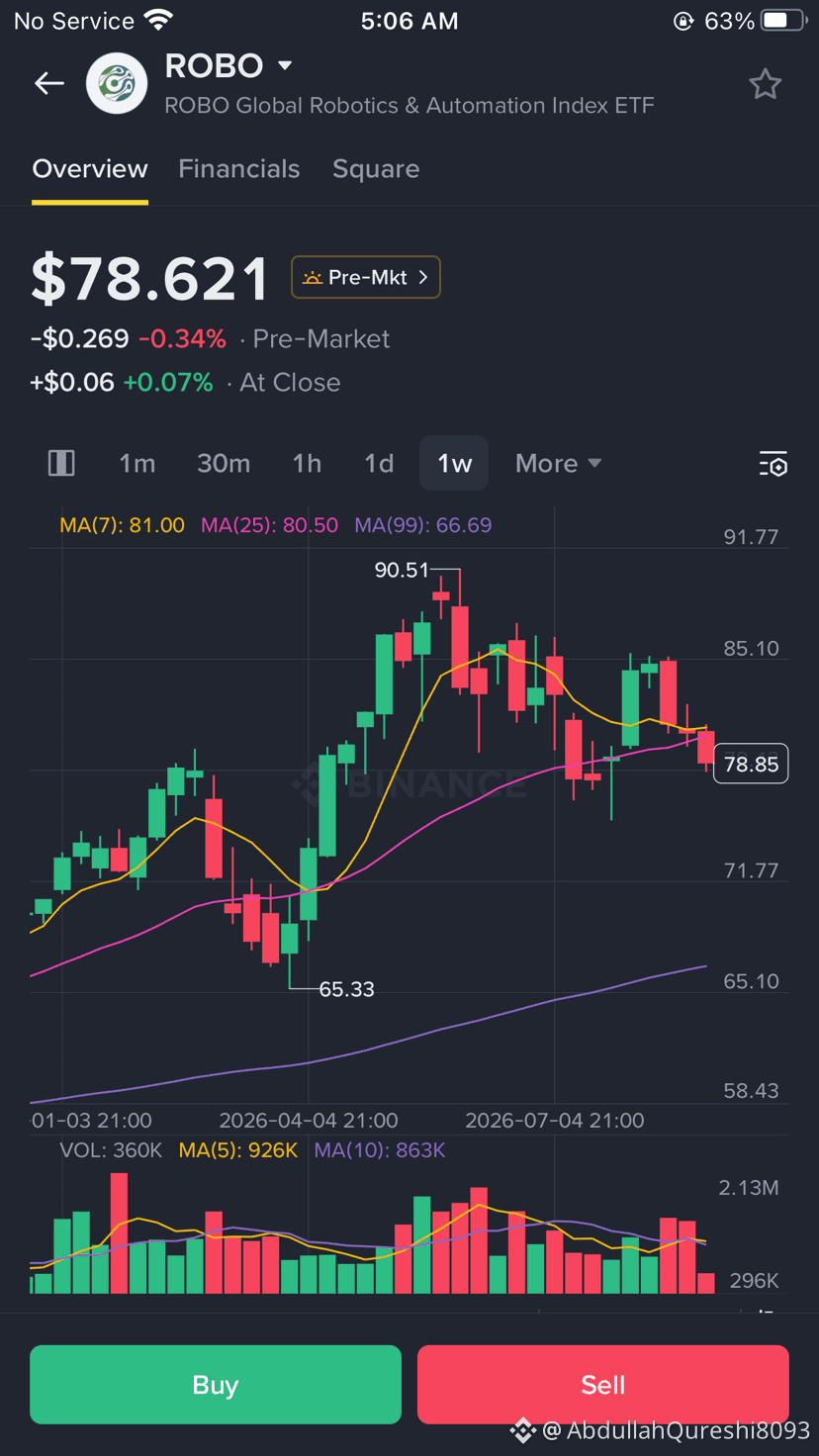The width and height of the screenshot is (819, 1456).
Task: Tap the green Buy button
Action: [216, 1385]
